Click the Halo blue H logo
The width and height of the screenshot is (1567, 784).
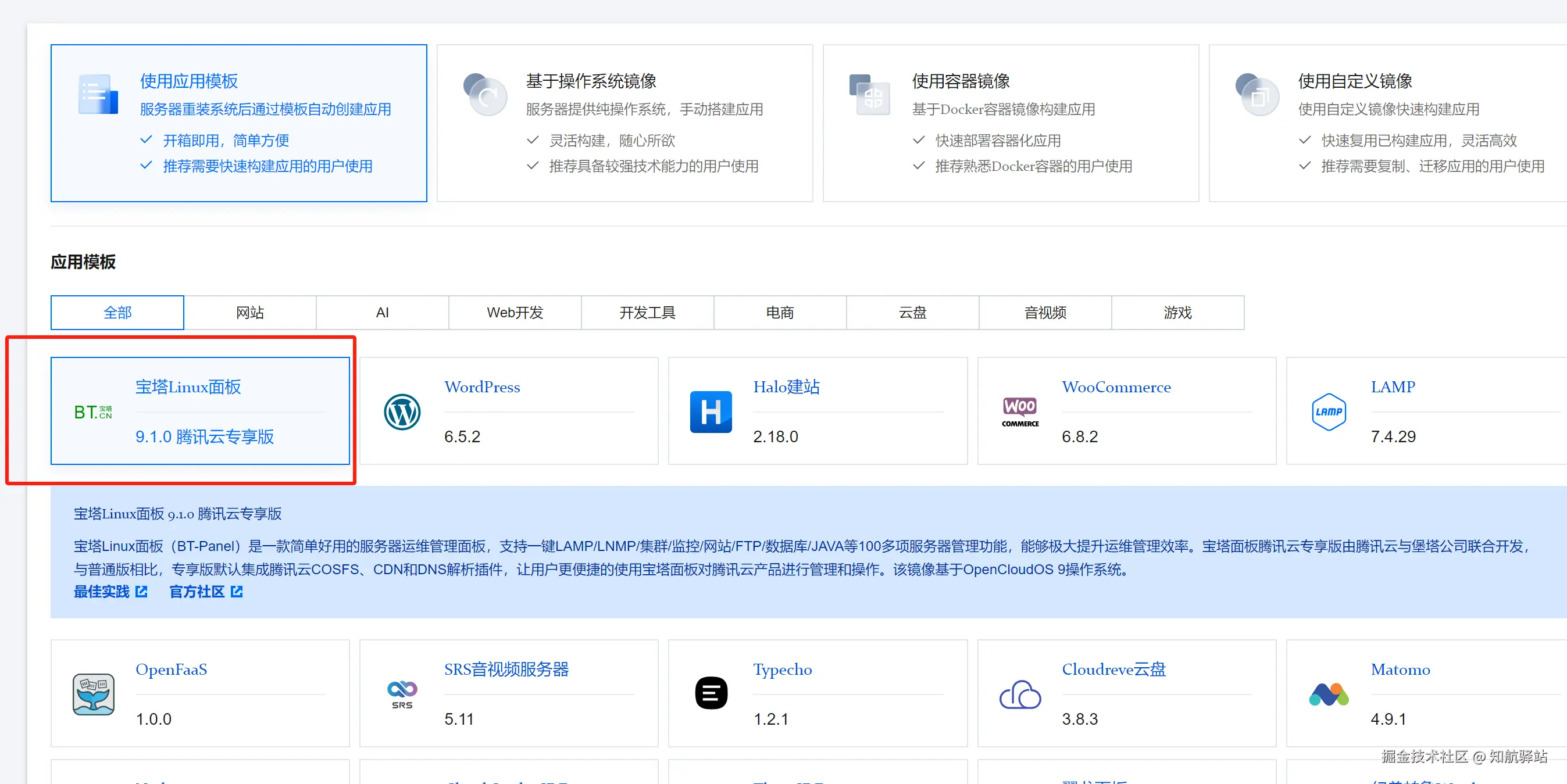(711, 412)
